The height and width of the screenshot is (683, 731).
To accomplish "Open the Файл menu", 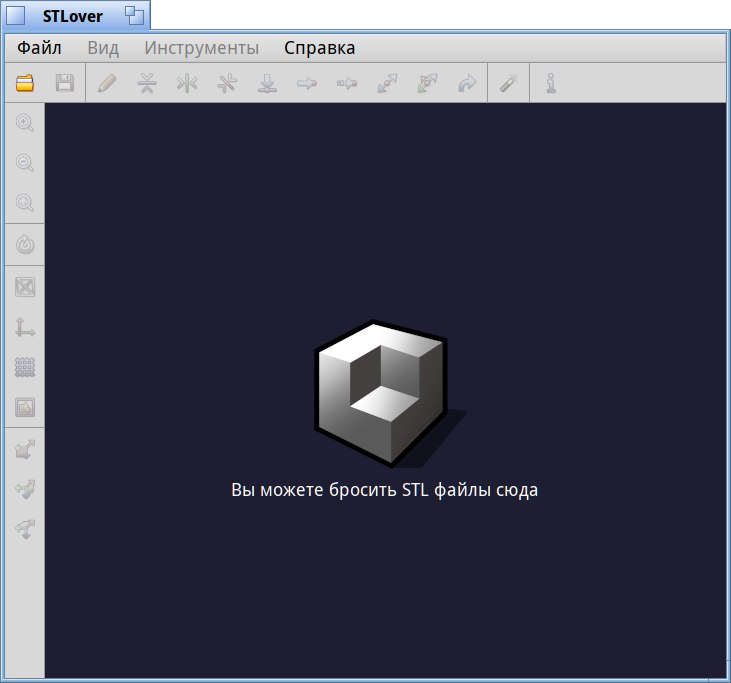I will point(39,48).
